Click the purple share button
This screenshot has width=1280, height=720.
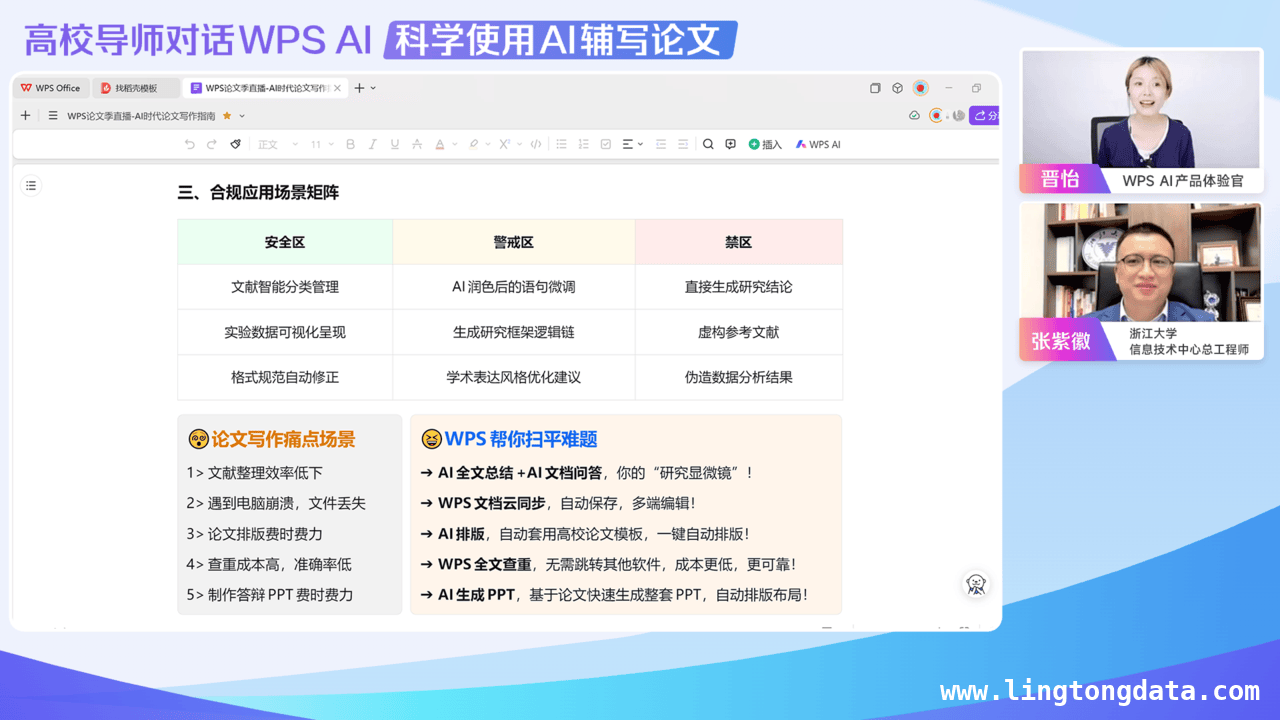click(985, 115)
